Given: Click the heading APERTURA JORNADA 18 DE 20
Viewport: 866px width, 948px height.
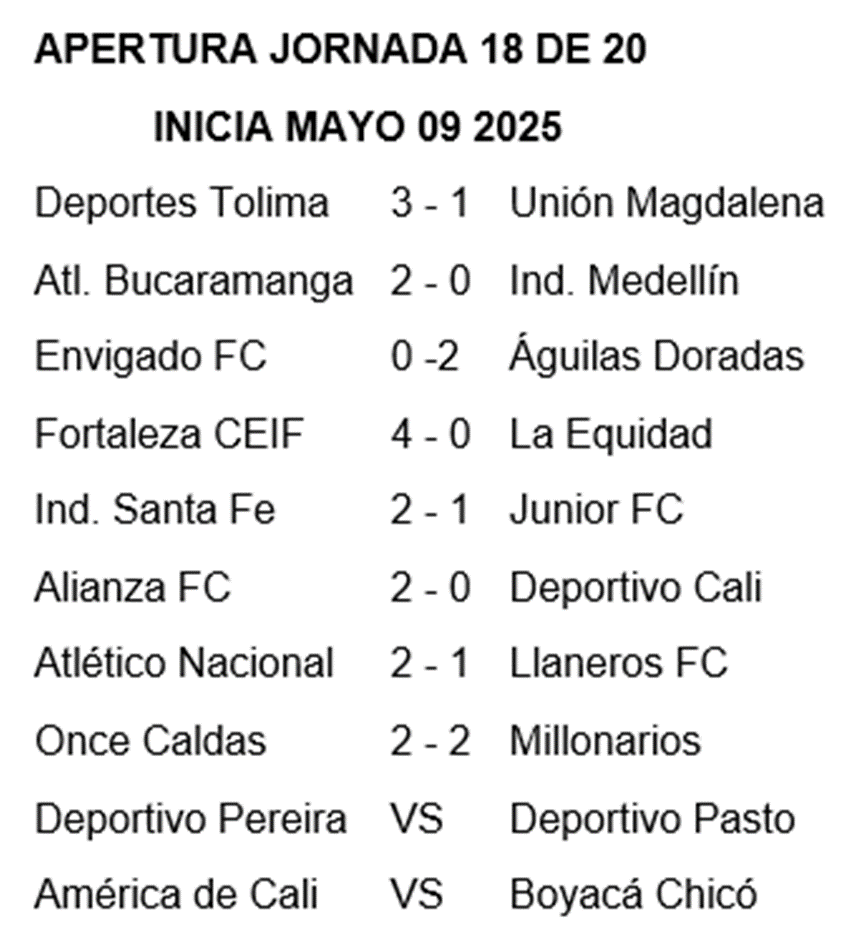Looking at the screenshot, I should tap(340, 50).
